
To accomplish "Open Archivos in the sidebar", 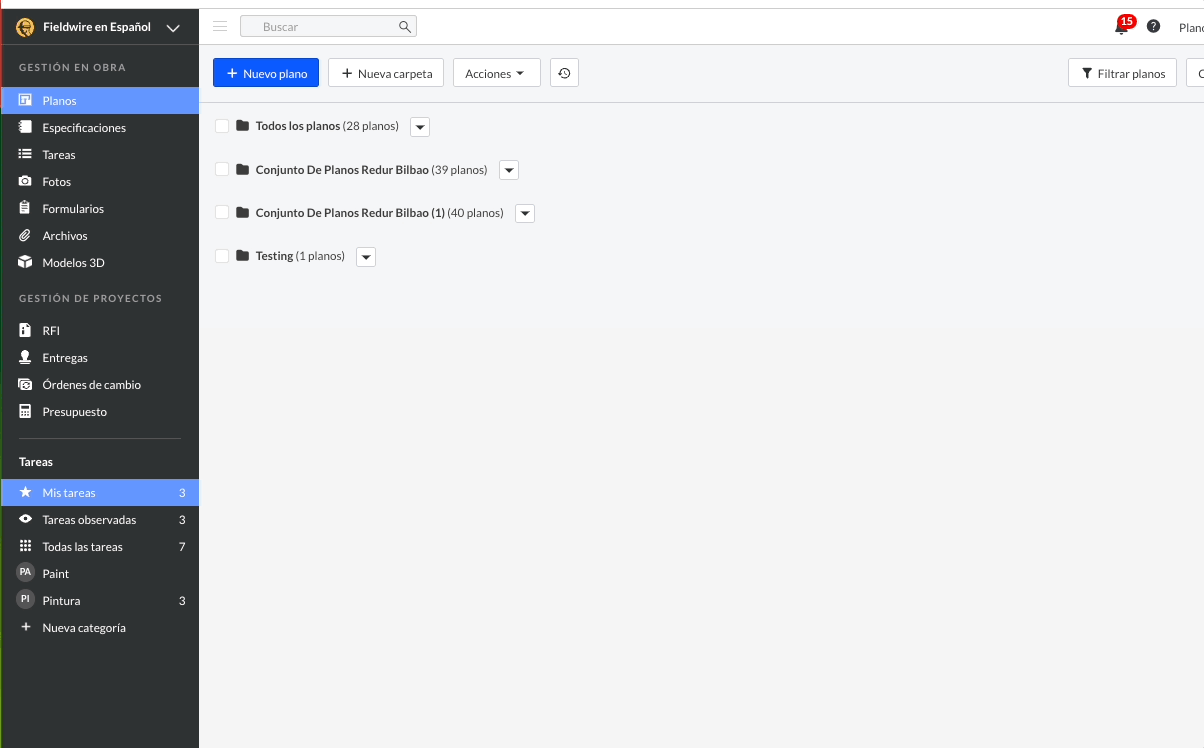I will coord(99,236).
